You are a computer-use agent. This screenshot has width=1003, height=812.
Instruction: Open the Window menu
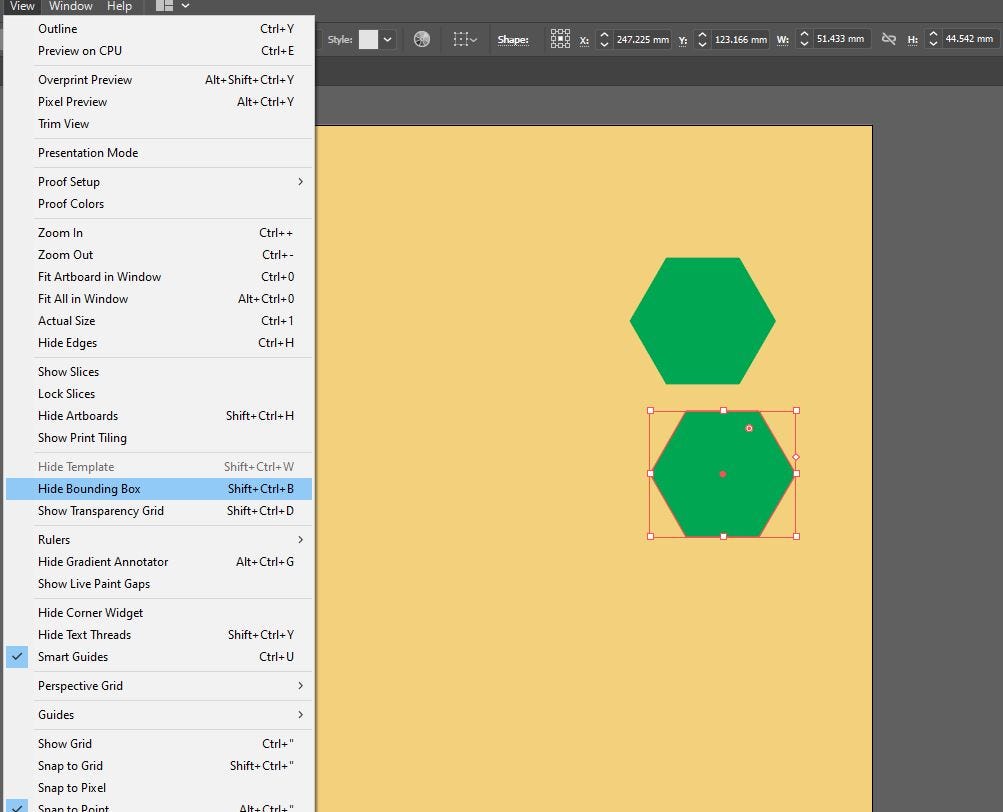pyautogui.click(x=70, y=6)
